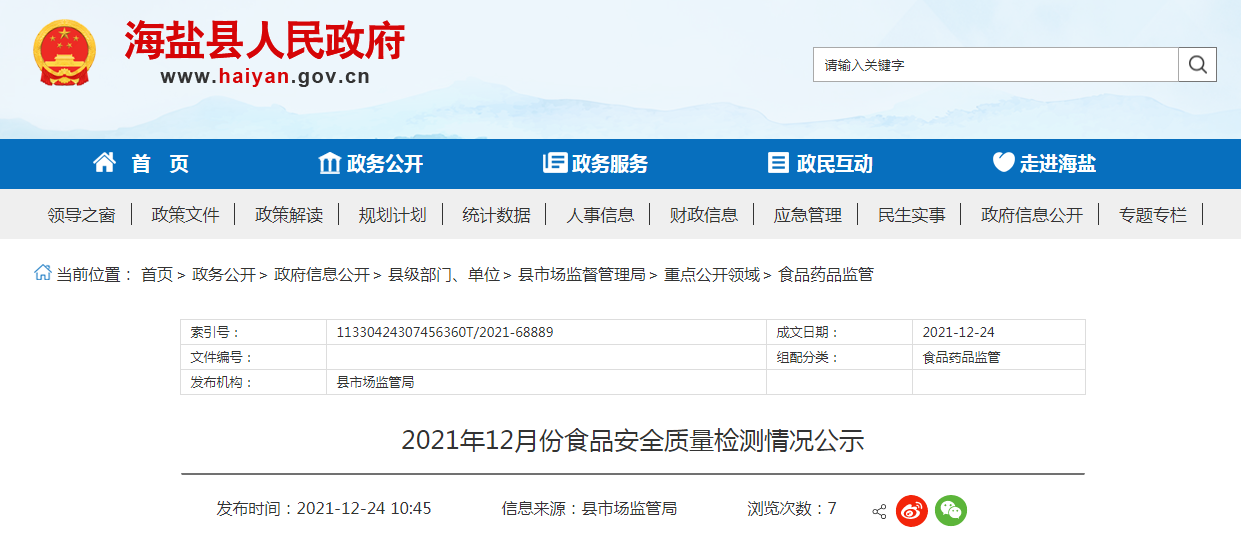Open 专题专栏 sub-navigation link
Viewport: 1241px width, 540px height.
1152,215
